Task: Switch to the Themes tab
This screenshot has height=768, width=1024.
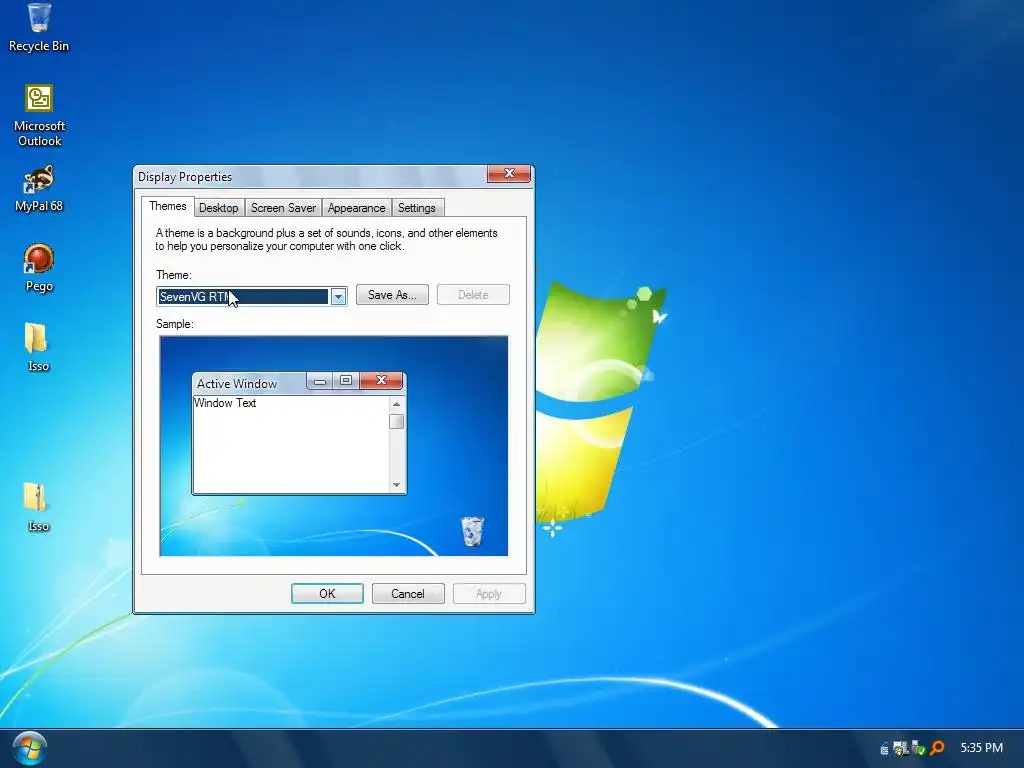Action: (x=168, y=206)
